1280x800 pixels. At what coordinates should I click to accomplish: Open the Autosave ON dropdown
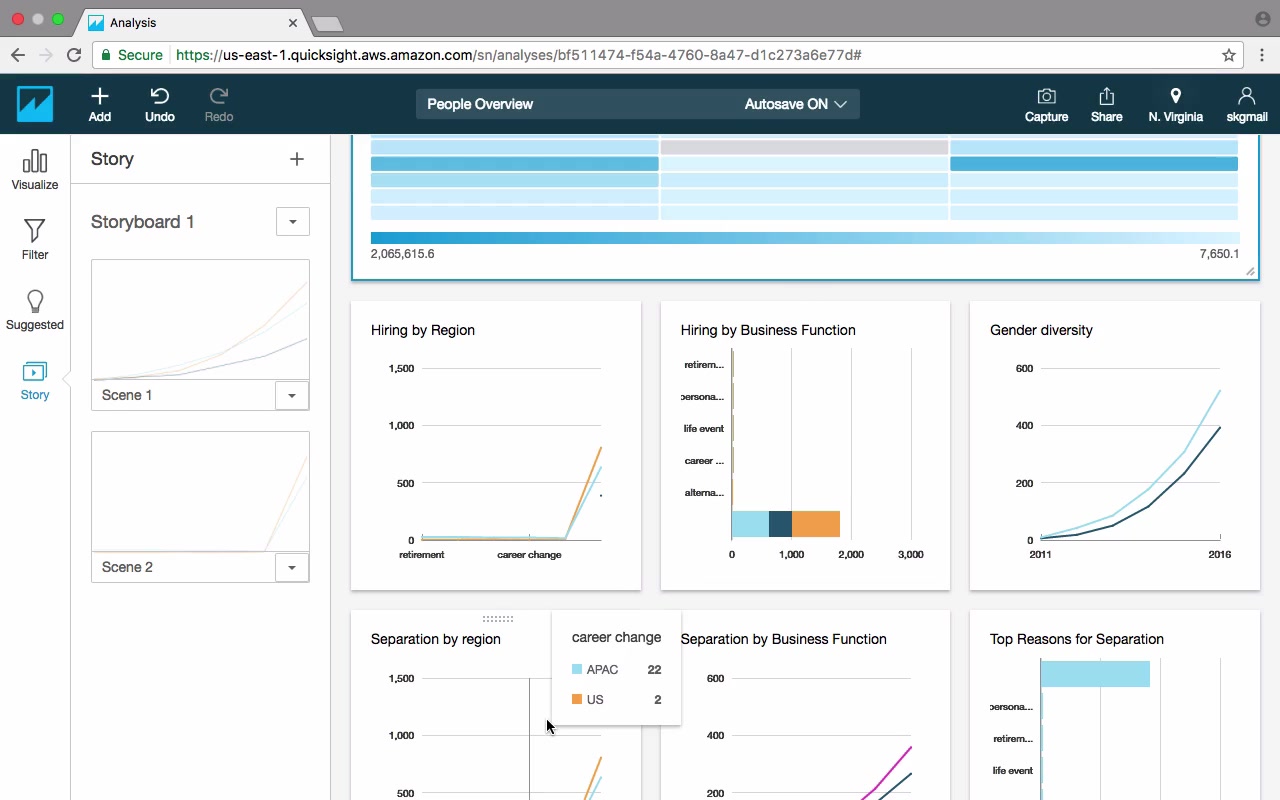click(796, 104)
